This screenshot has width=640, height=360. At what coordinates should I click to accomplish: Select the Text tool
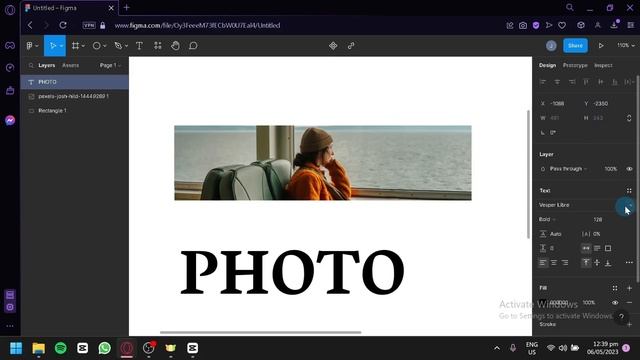pos(139,46)
